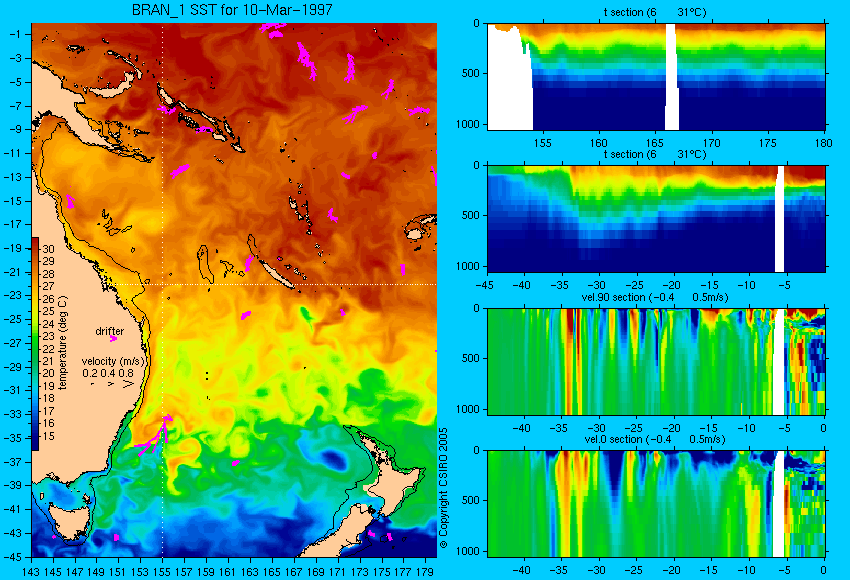Click the '143' longitude tick on the map
This screenshot has height=580, width=850.
click(x=31, y=571)
